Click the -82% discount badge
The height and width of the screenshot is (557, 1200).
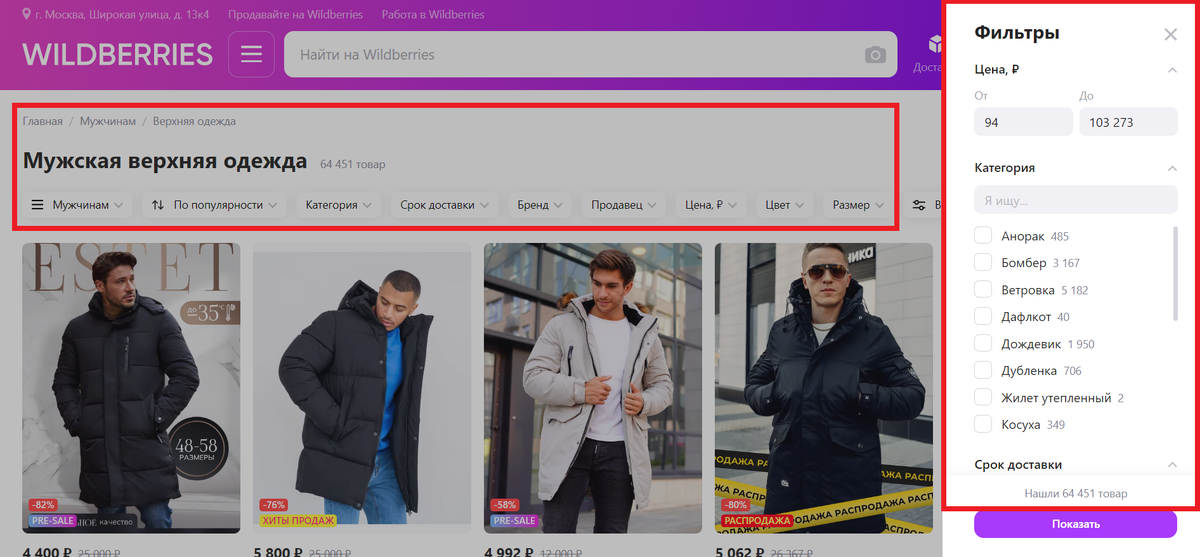pyautogui.click(x=43, y=505)
